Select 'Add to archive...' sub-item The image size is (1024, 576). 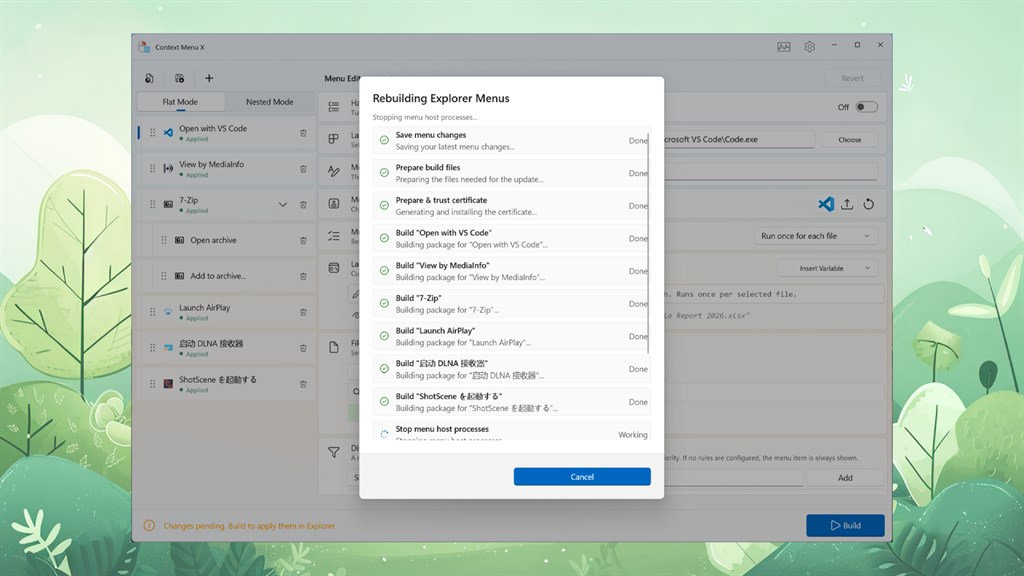tap(233, 276)
